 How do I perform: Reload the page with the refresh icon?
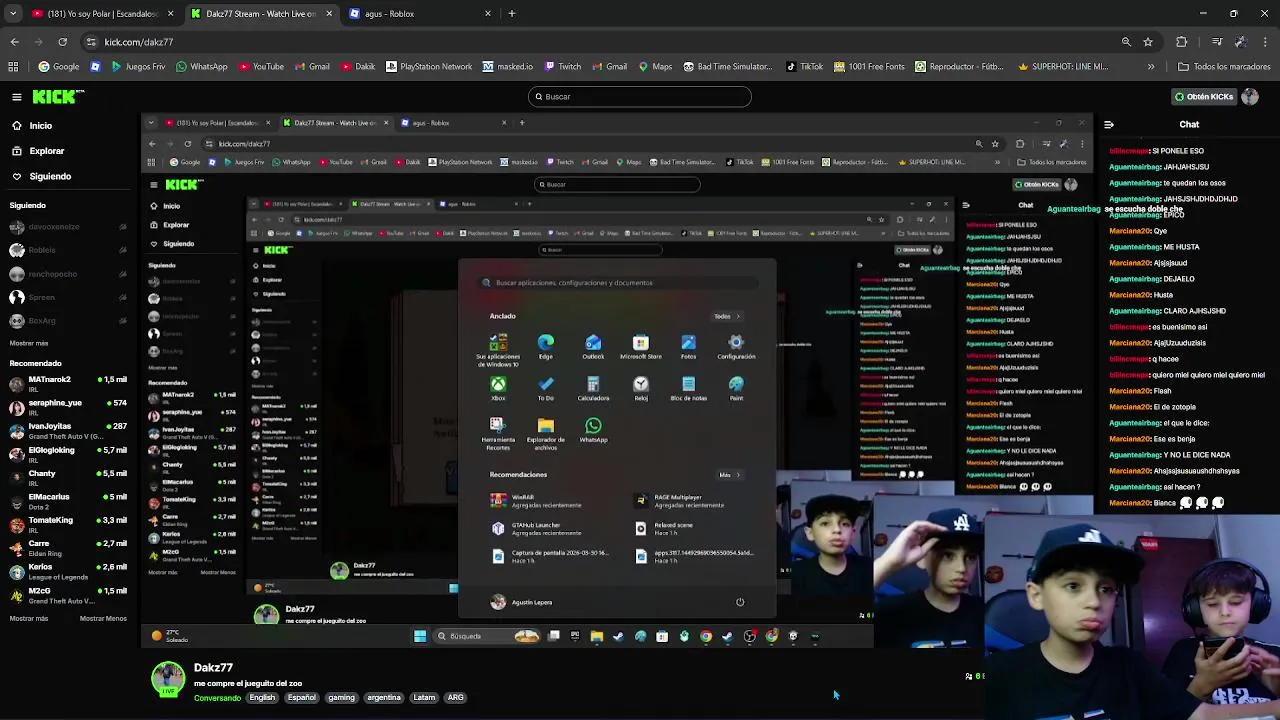(62, 42)
